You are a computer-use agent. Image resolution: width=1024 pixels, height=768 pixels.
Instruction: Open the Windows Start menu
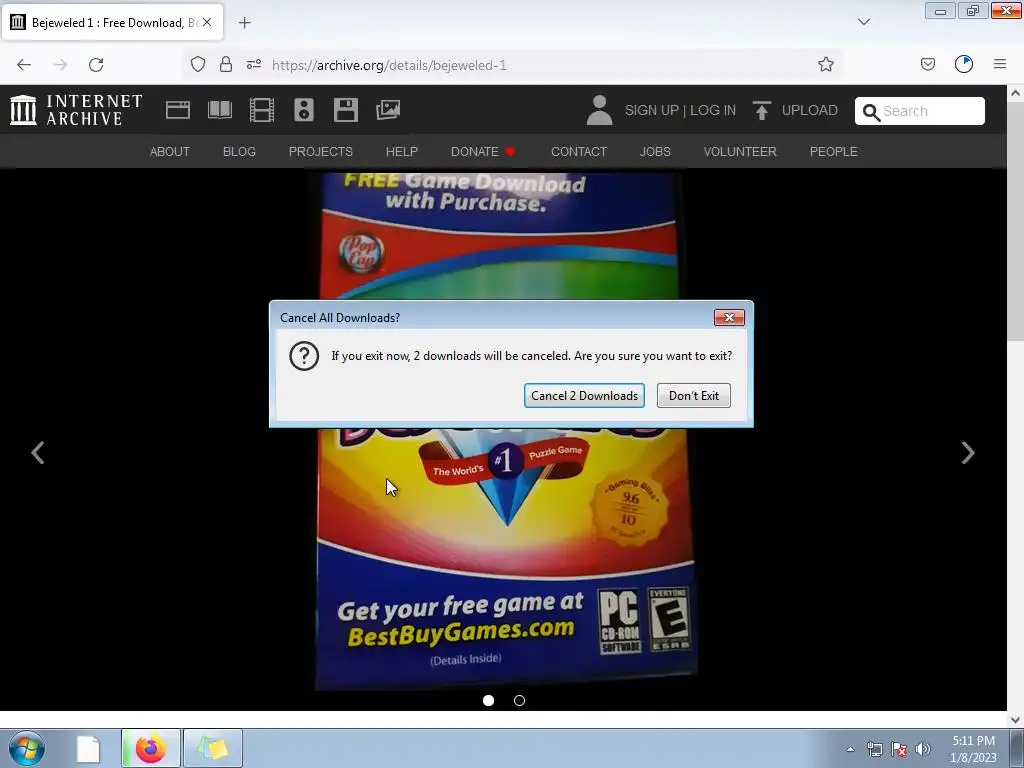pos(27,748)
